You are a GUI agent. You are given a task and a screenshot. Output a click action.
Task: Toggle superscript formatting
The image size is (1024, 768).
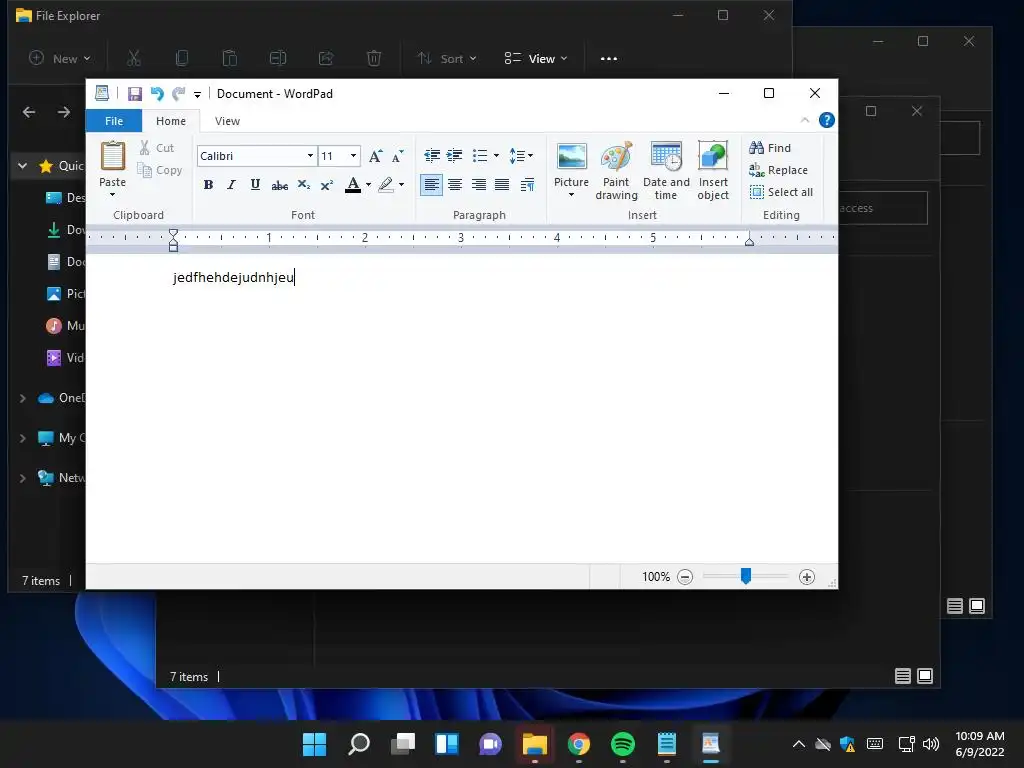tap(327, 185)
